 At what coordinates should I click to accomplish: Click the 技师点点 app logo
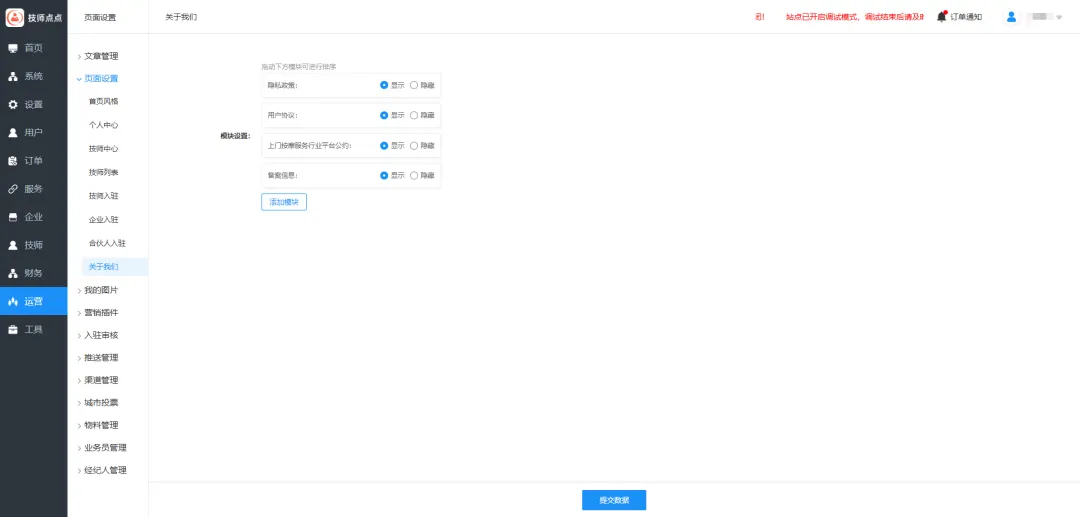click(x=15, y=17)
